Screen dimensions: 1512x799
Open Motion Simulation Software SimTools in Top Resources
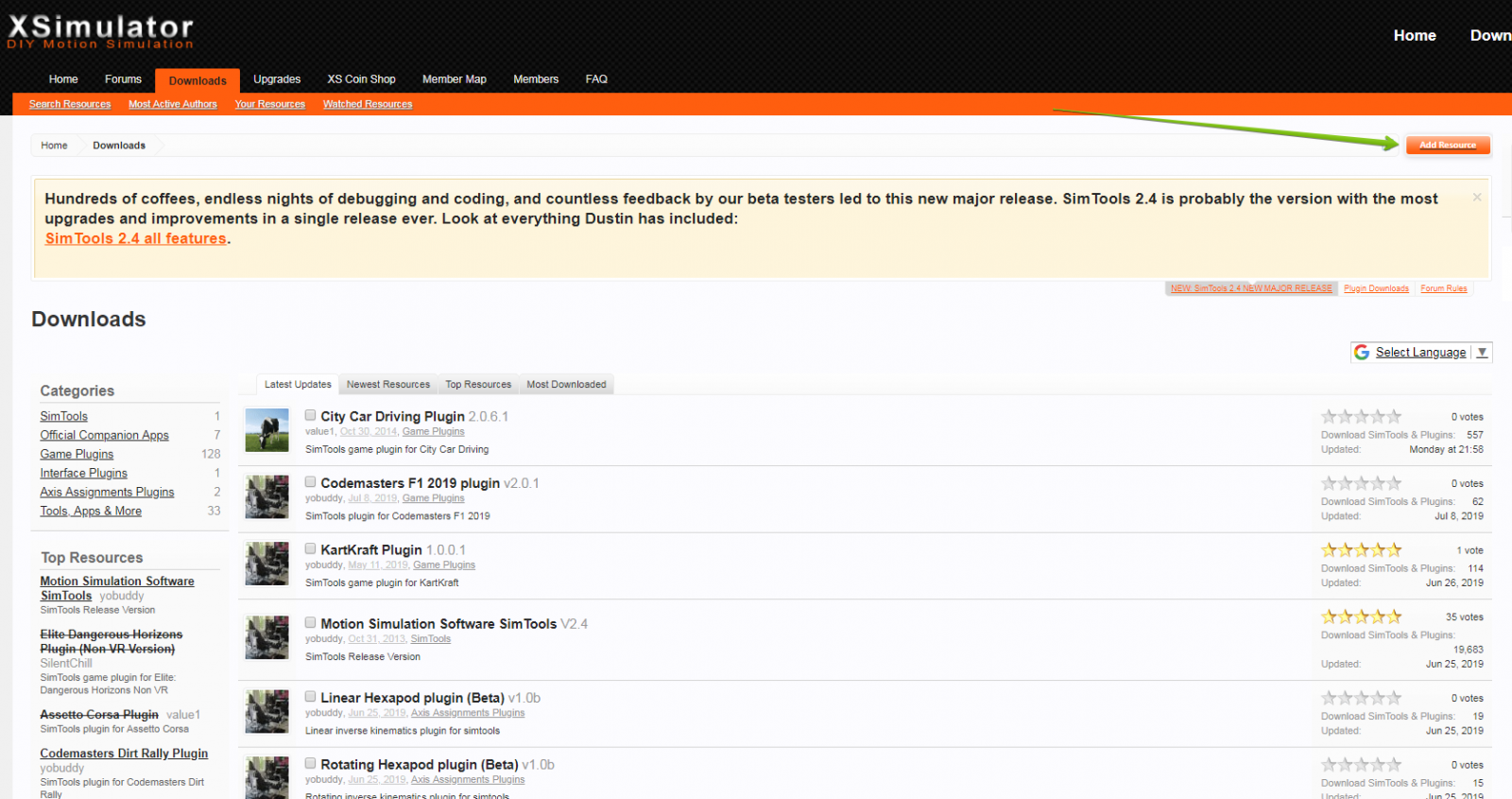[x=117, y=588]
